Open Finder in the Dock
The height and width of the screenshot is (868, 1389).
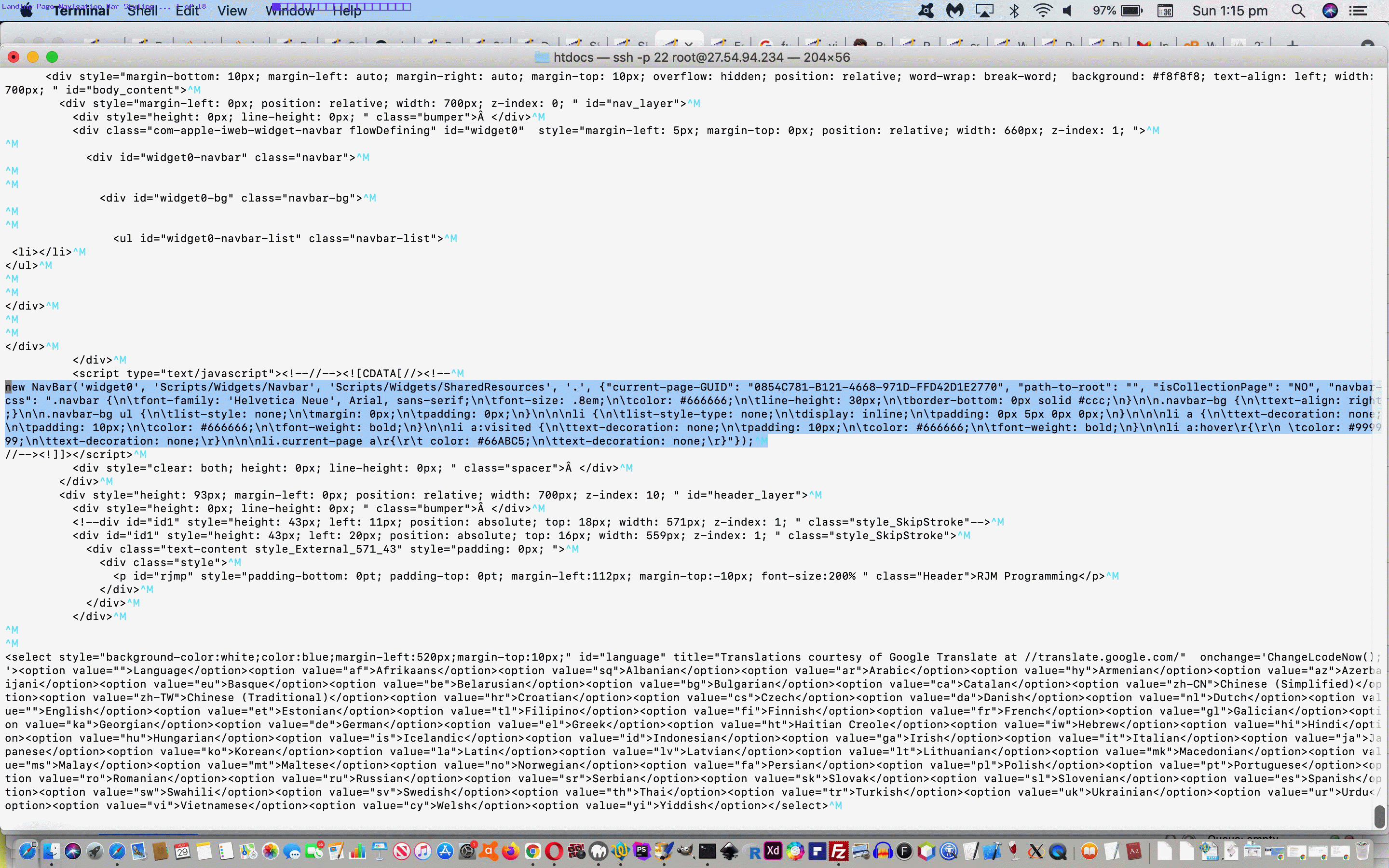tap(51, 851)
